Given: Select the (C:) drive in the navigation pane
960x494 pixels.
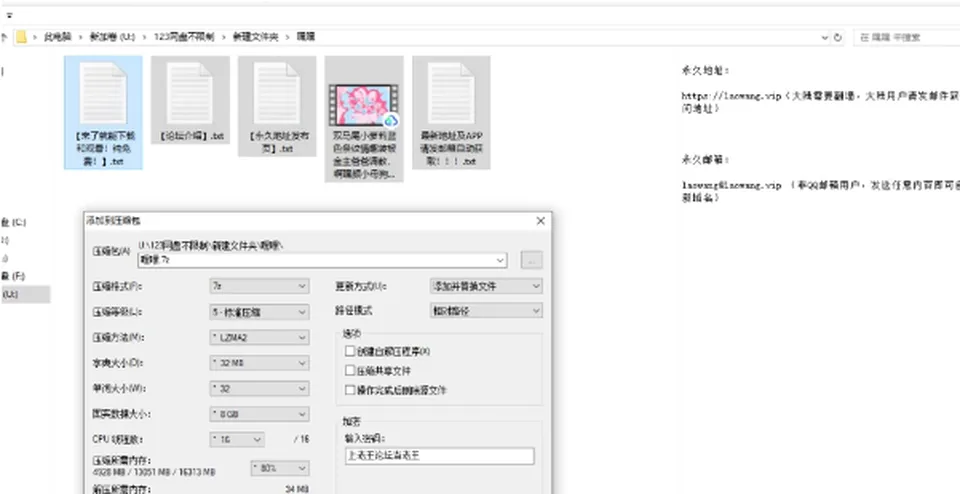Looking at the screenshot, I should point(13,222).
